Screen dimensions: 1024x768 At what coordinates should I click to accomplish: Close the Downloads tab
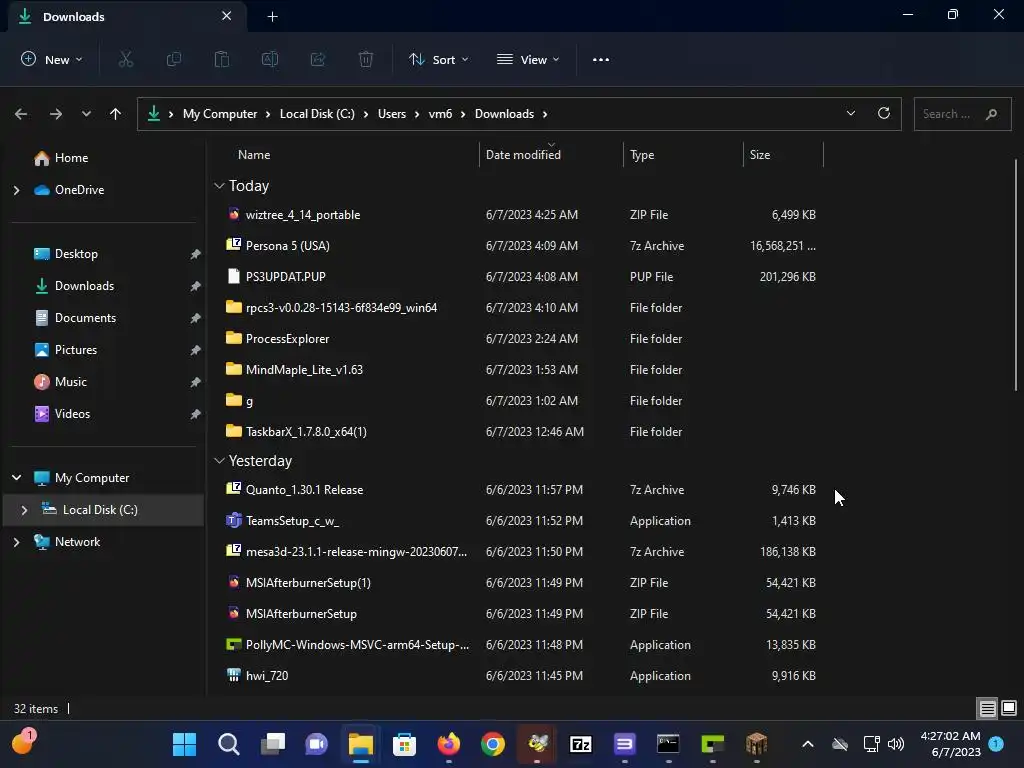pyautogui.click(x=227, y=16)
